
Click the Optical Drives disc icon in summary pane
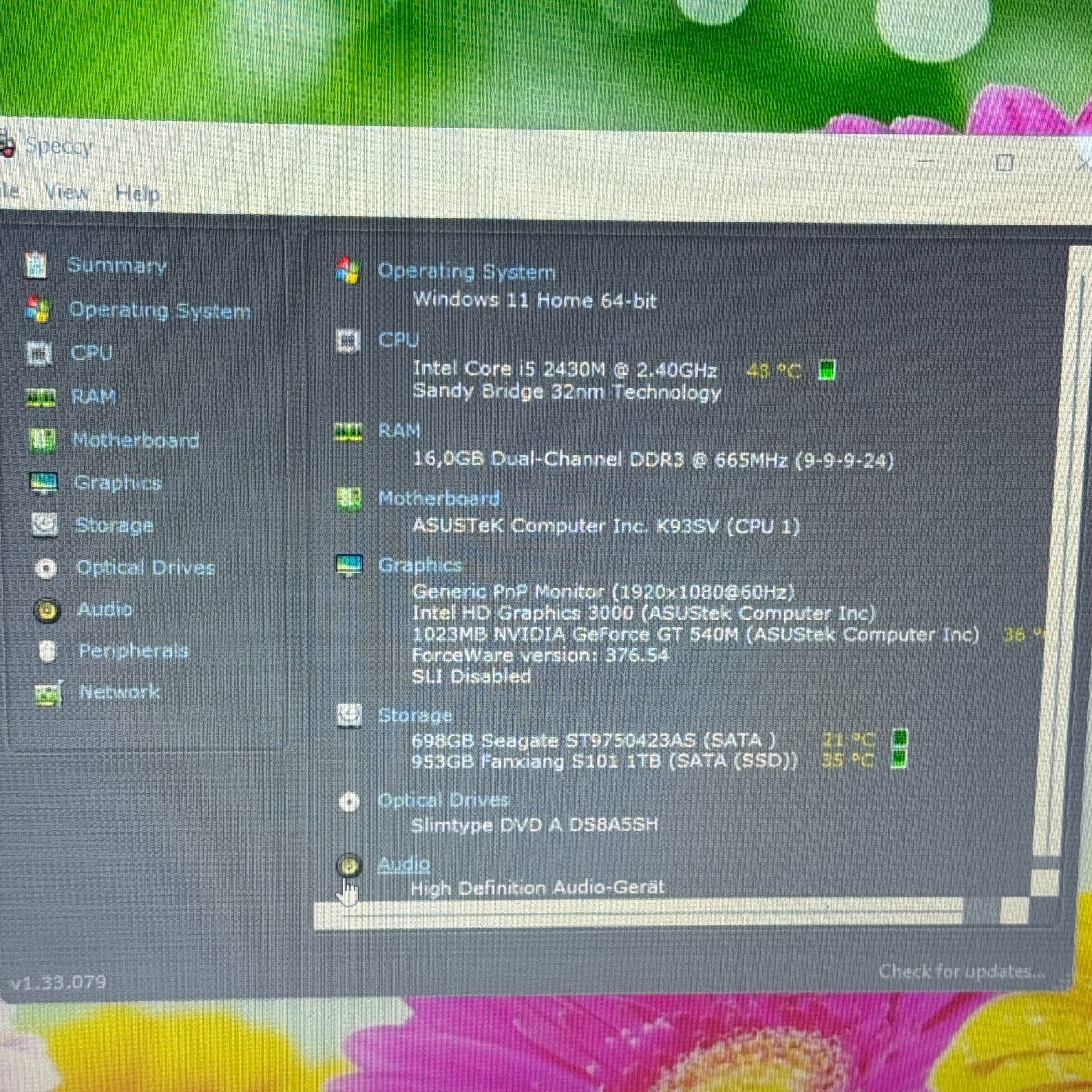(349, 801)
